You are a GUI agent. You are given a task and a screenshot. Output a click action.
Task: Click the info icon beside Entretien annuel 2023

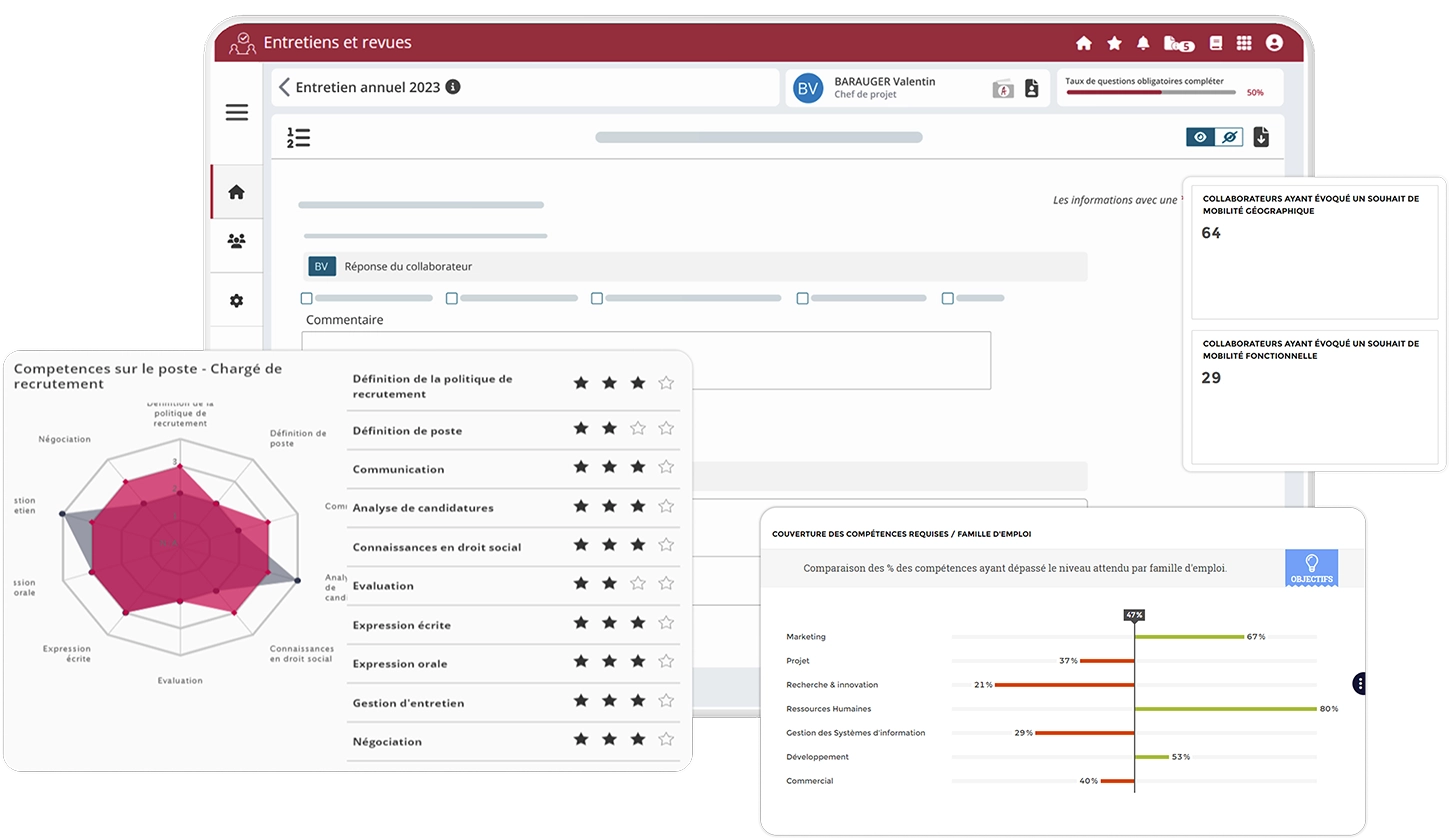point(453,87)
